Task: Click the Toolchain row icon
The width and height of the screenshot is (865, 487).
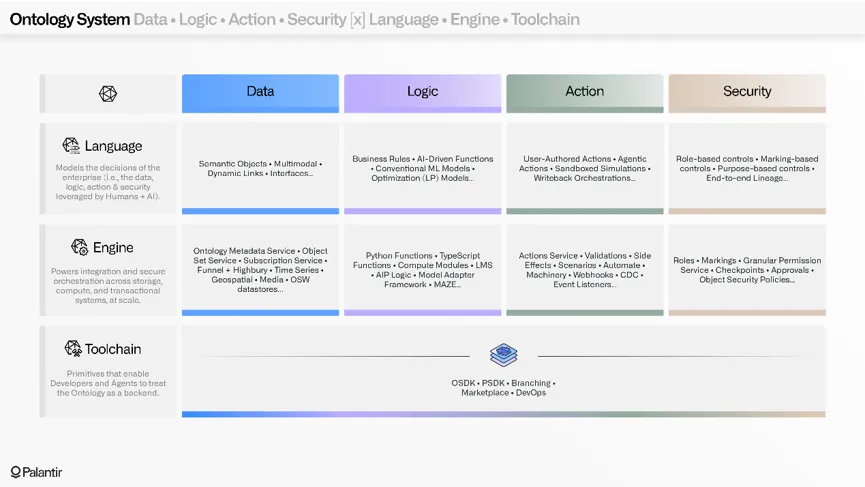Action: [x=73, y=349]
